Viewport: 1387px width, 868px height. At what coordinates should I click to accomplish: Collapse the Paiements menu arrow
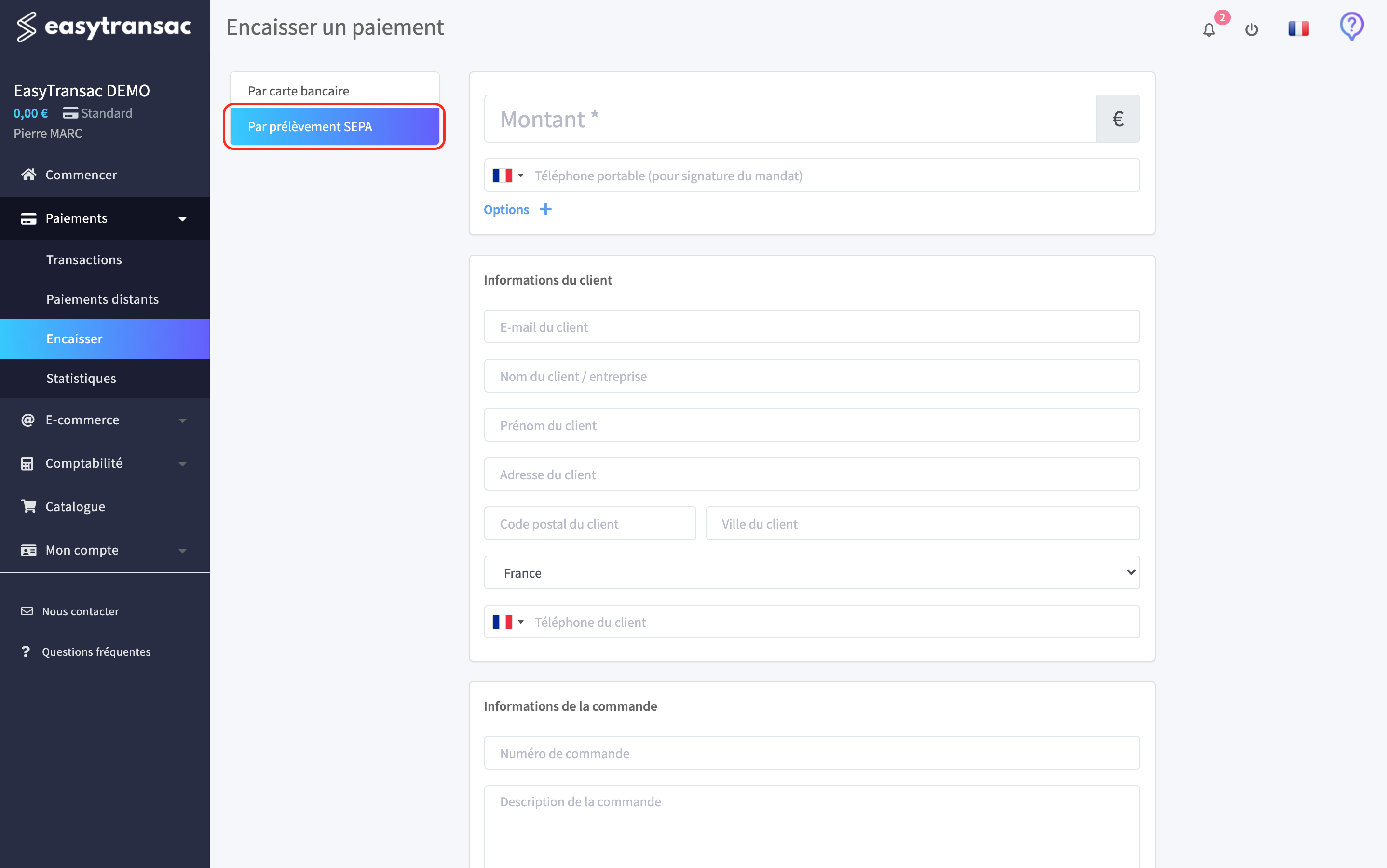(x=183, y=219)
